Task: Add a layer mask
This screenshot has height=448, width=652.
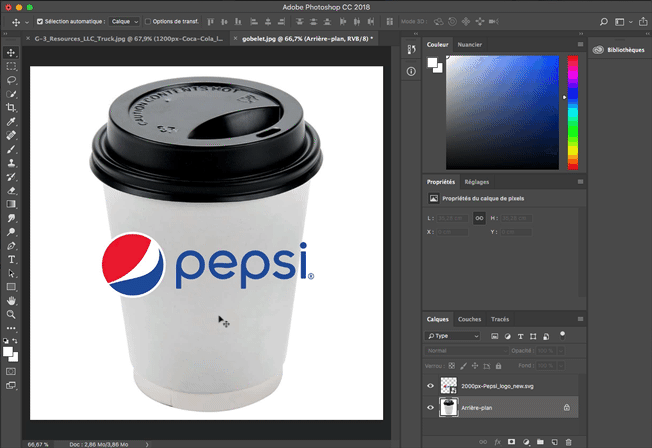Action: tap(511, 442)
